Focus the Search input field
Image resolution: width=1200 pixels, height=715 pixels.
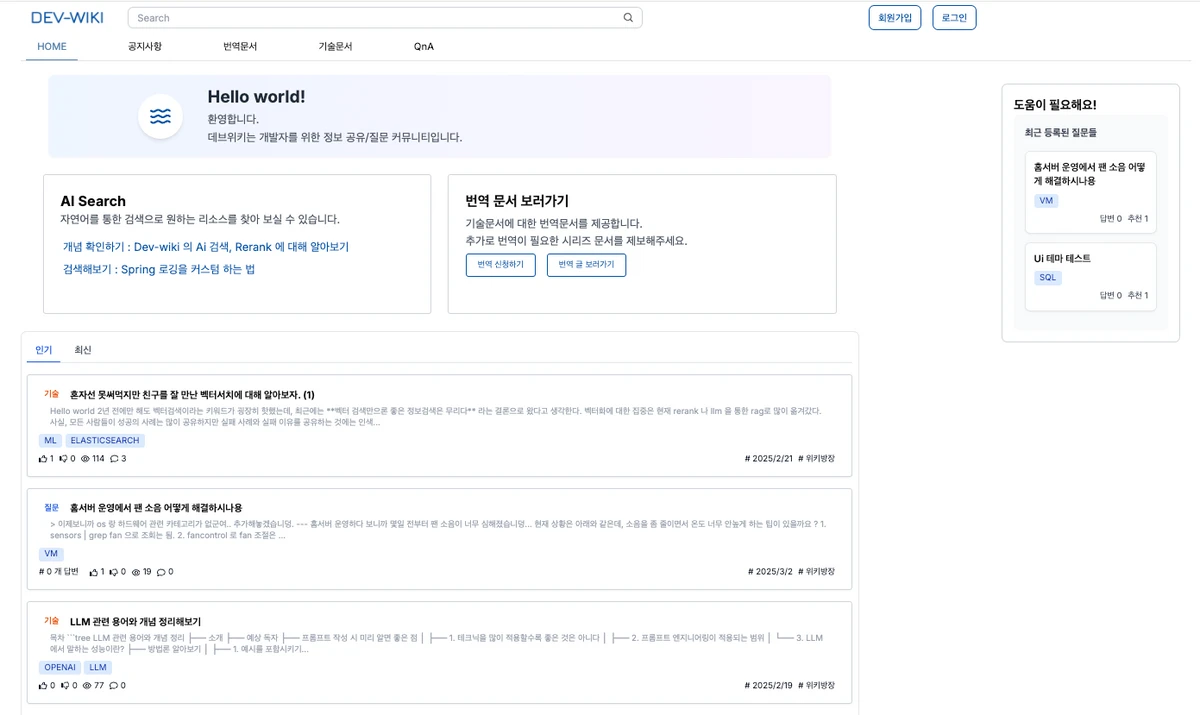pos(385,18)
